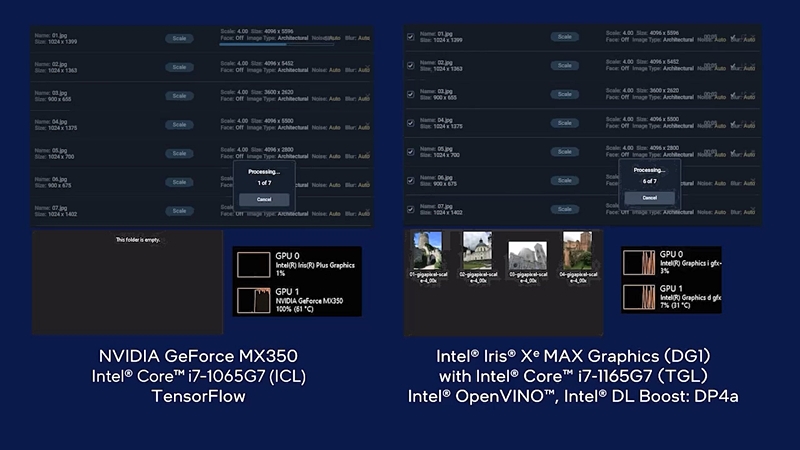Click Scale for 05.jpg in Intel panel
Screen dimensions: 800x450
coord(564,152)
